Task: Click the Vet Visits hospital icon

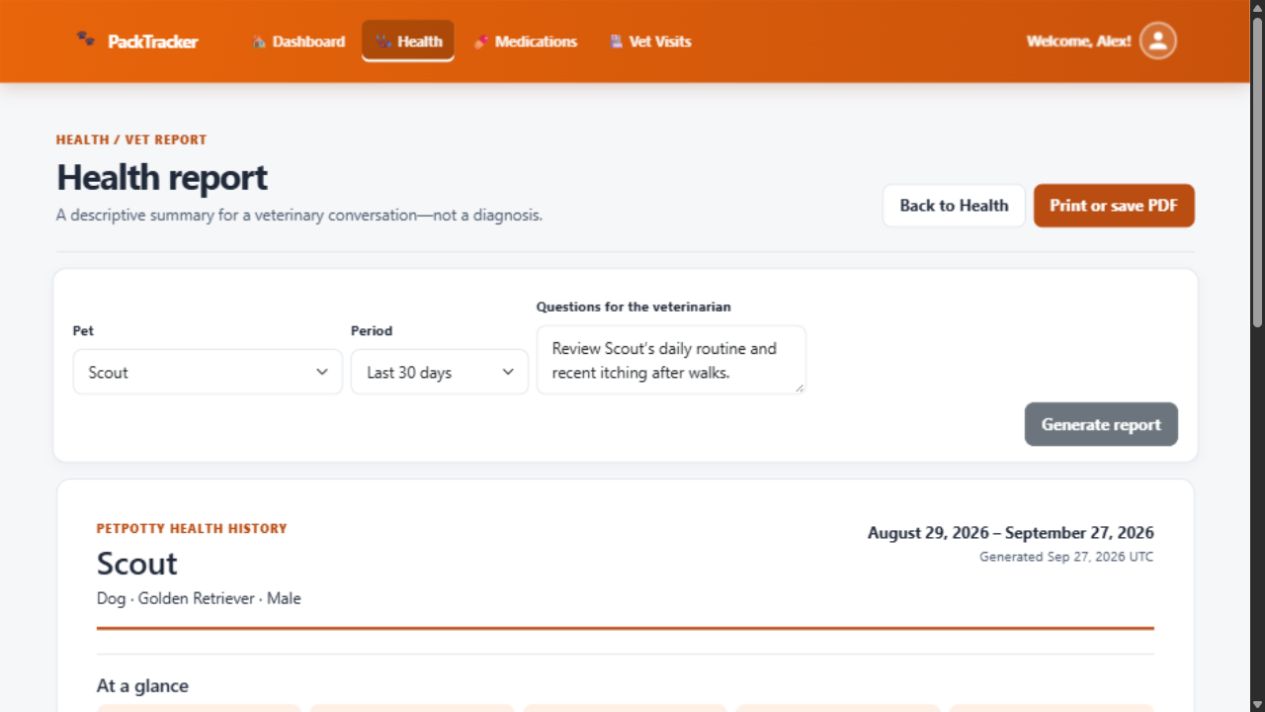Action: tap(616, 42)
